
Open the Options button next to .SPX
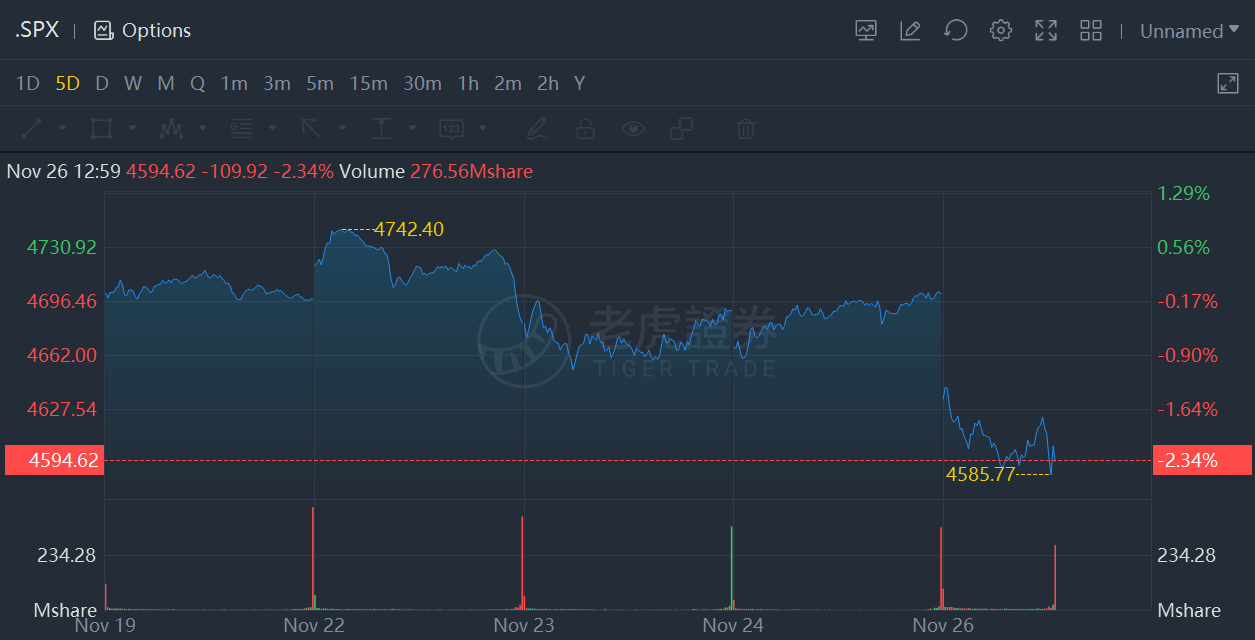coord(142,30)
